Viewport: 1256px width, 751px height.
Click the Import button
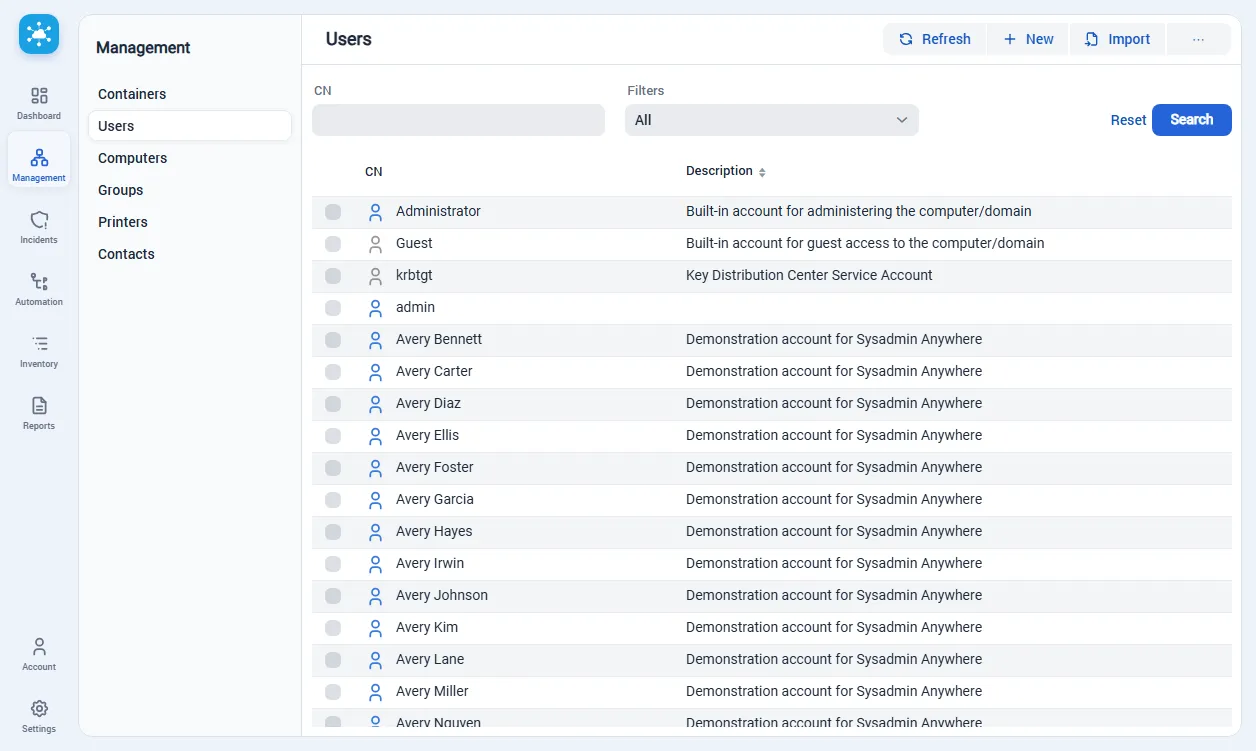coord(1118,39)
